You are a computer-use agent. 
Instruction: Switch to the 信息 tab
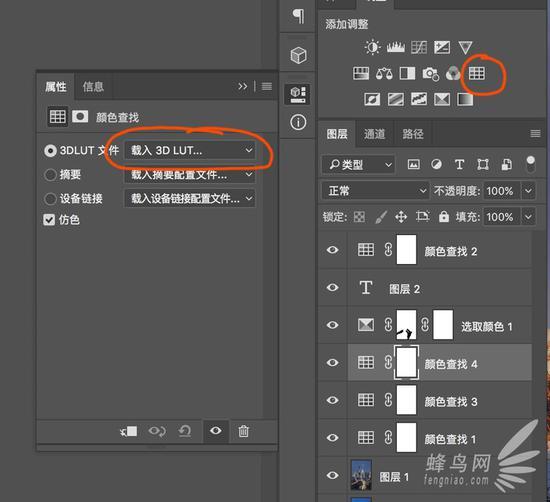[x=93, y=86]
